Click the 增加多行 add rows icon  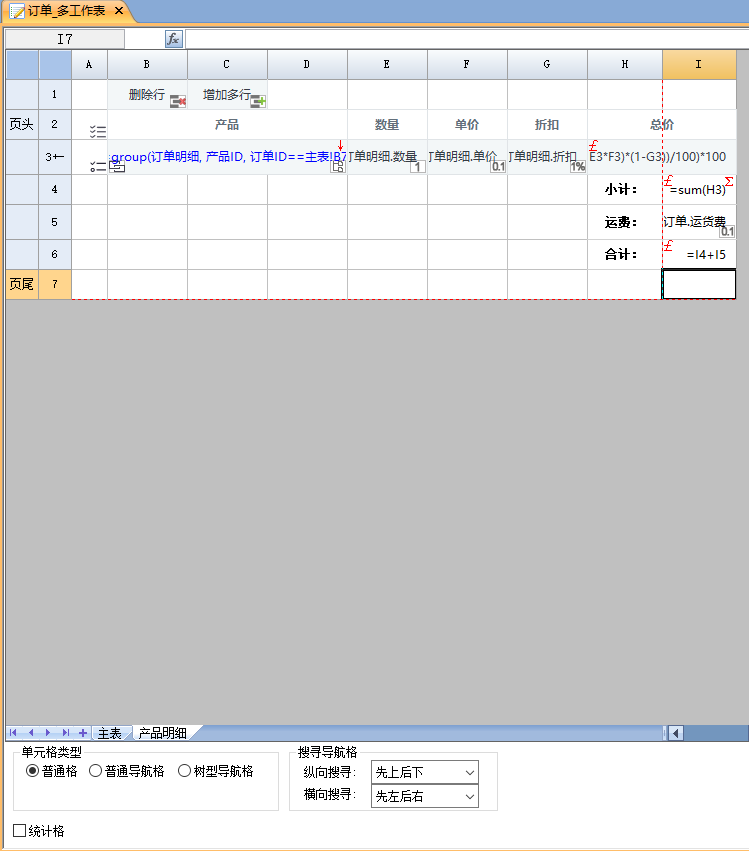pos(258,101)
